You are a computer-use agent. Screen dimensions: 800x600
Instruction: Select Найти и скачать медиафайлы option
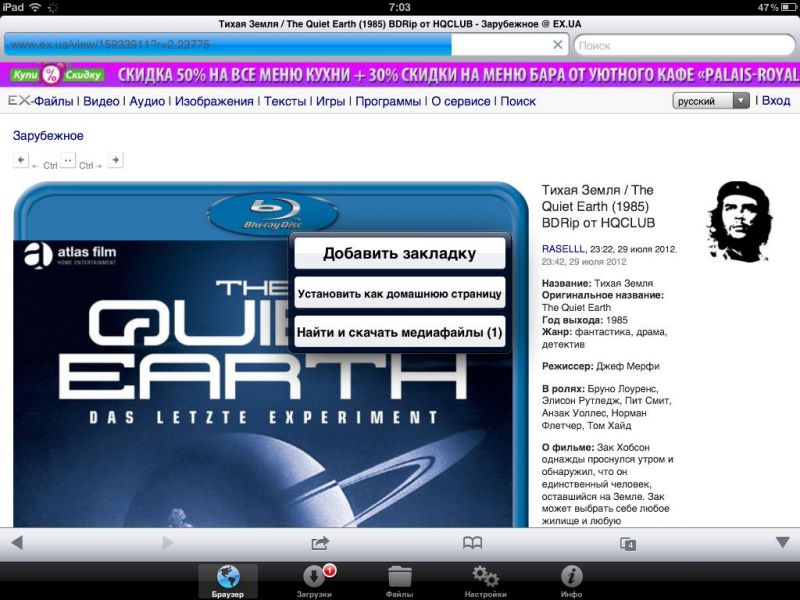click(x=399, y=331)
